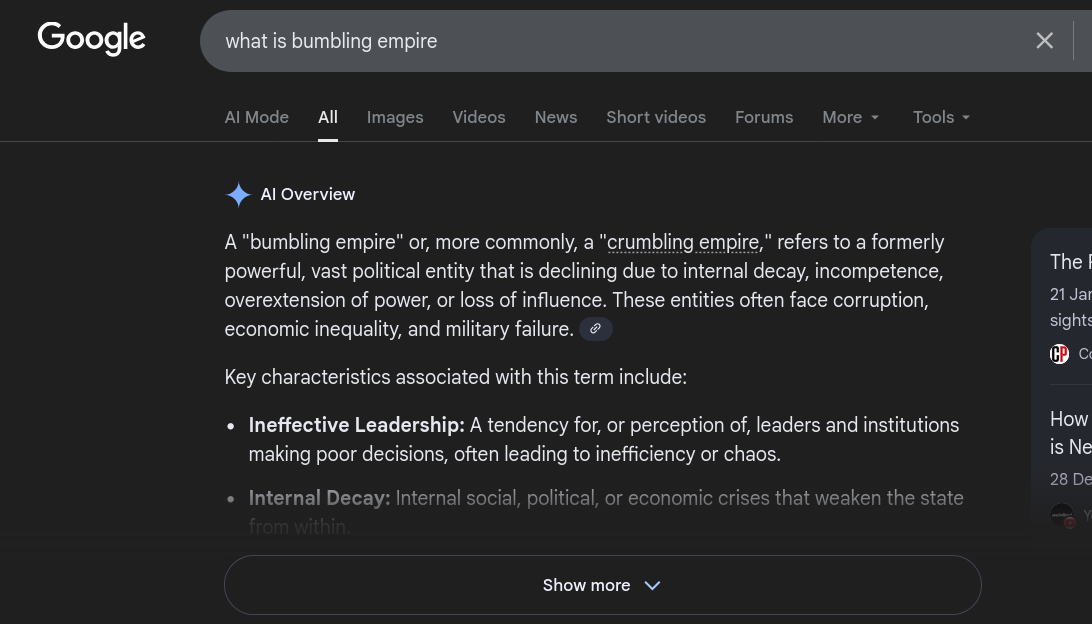Expand the More dropdown
1092x624 pixels.
tap(851, 117)
